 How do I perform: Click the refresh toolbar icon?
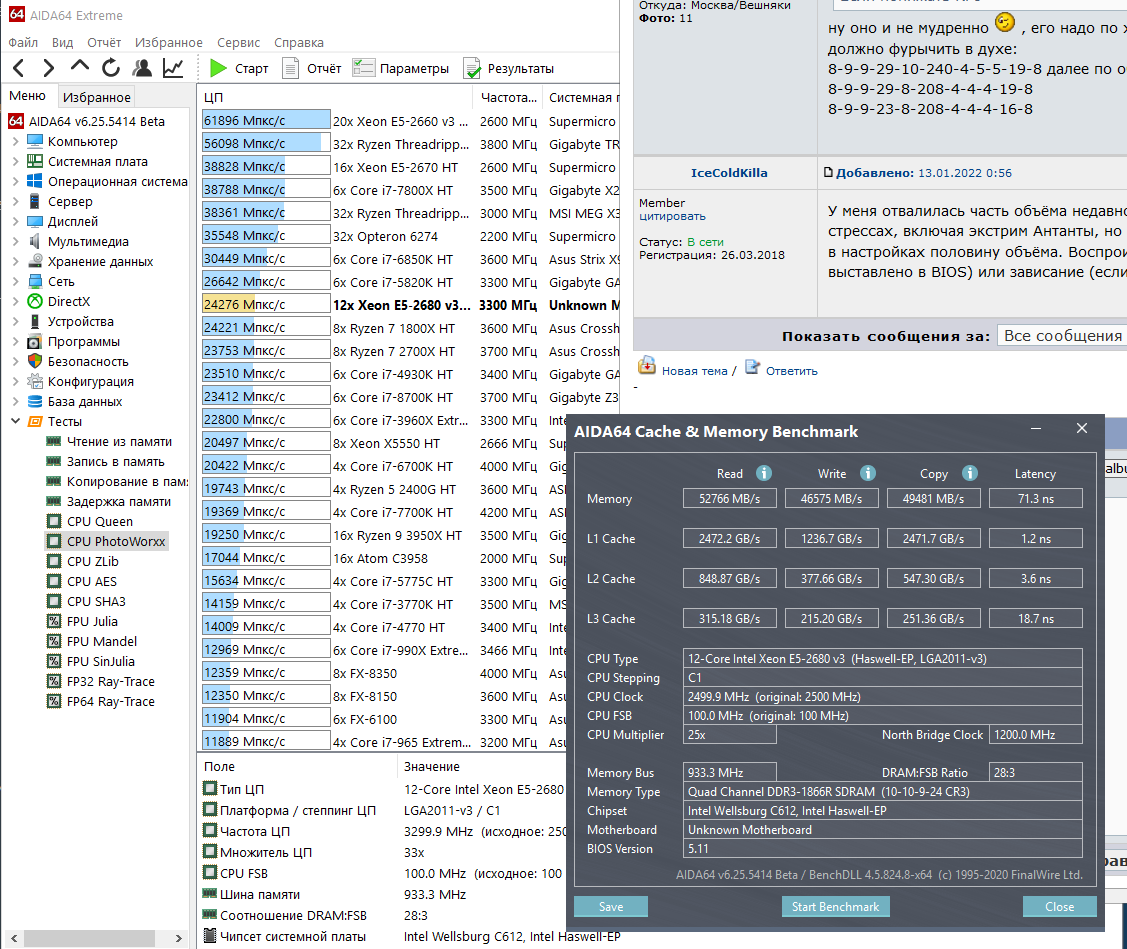coord(111,68)
